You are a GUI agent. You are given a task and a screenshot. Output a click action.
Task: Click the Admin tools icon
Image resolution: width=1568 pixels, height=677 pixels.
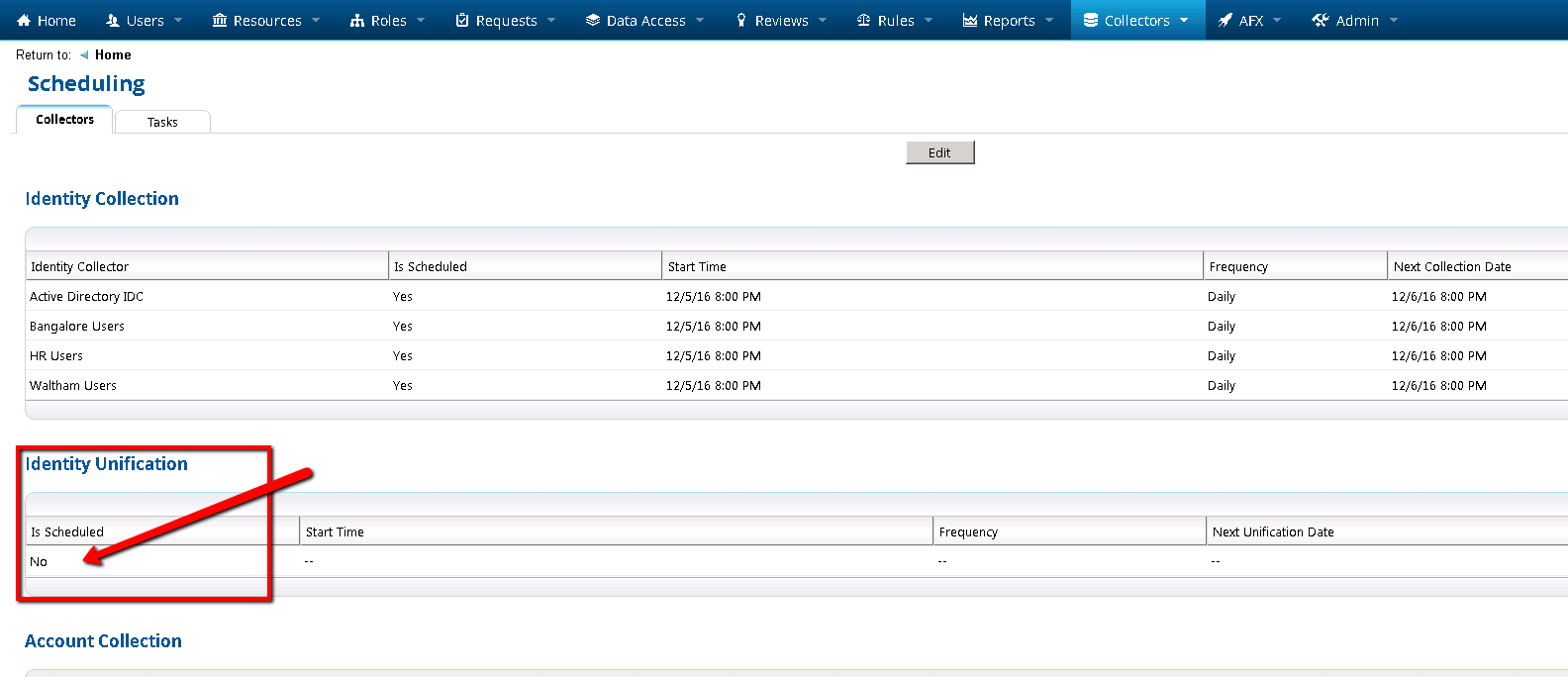click(x=1321, y=21)
